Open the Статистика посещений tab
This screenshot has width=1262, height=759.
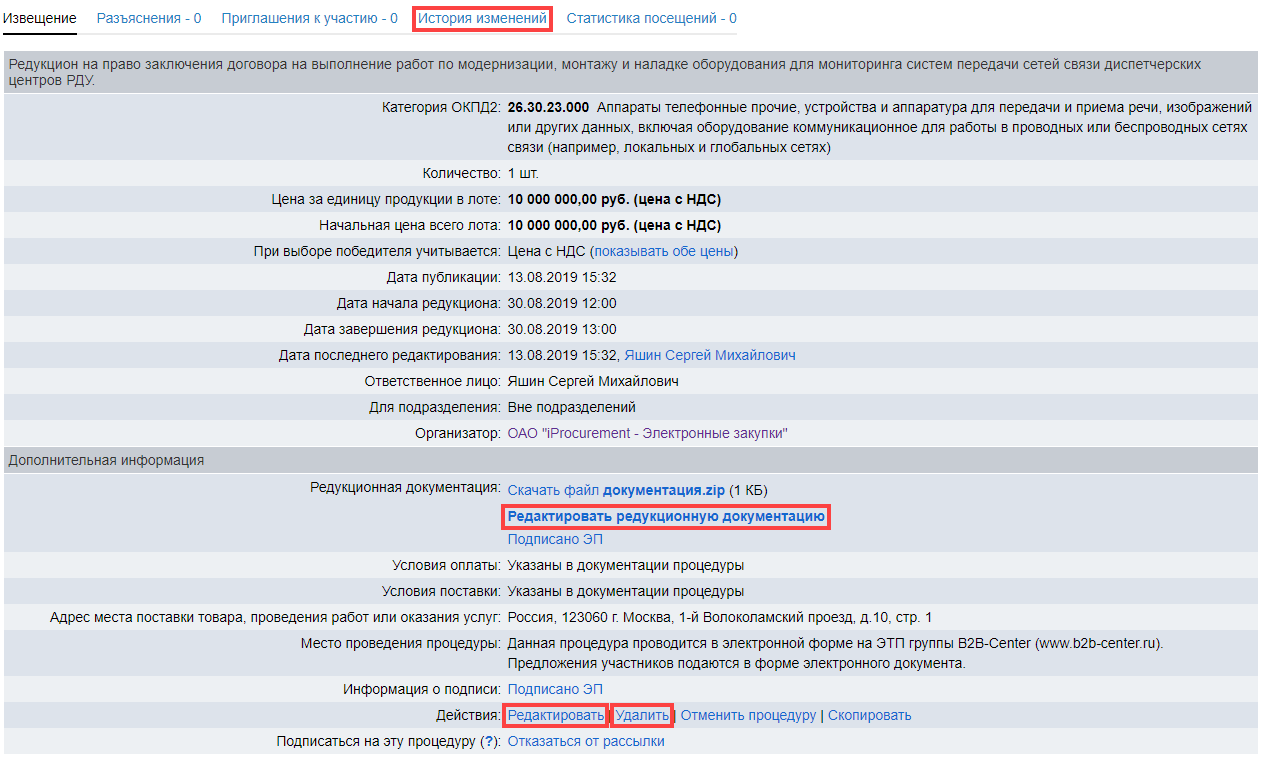coord(651,18)
